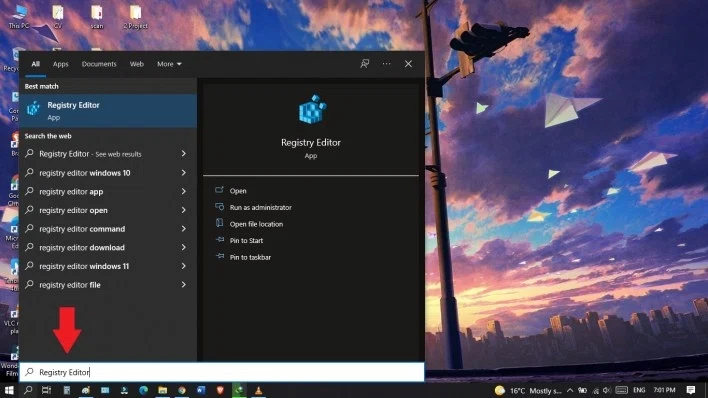Viewport: 708px width, 398px height.
Task: Open the scan folder on desktop
Action: (x=97, y=17)
